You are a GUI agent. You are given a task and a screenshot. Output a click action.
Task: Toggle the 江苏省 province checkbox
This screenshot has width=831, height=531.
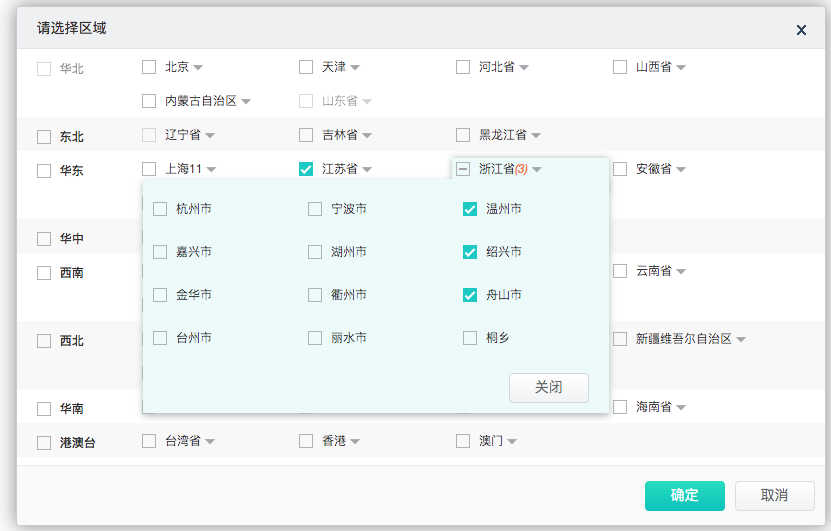pos(306,169)
